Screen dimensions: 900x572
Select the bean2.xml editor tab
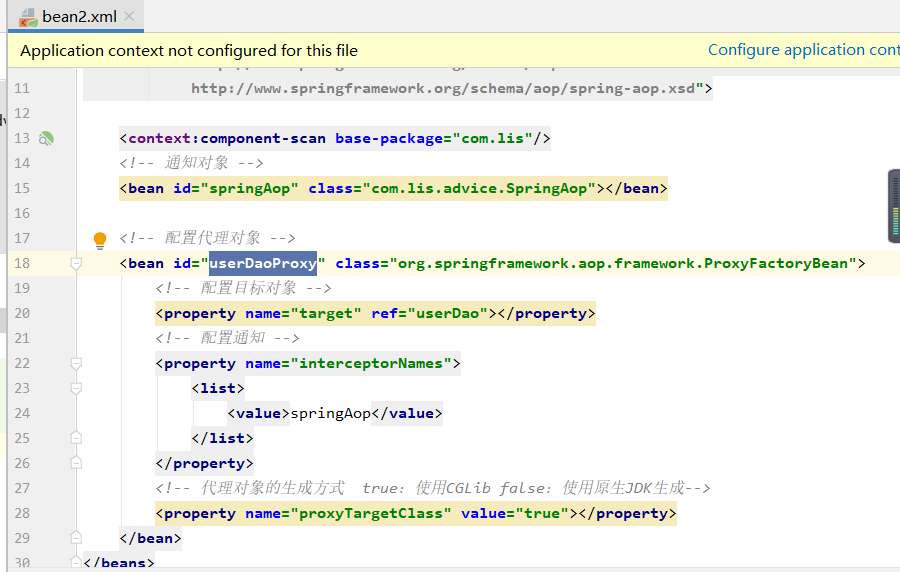click(x=76, y=16)
